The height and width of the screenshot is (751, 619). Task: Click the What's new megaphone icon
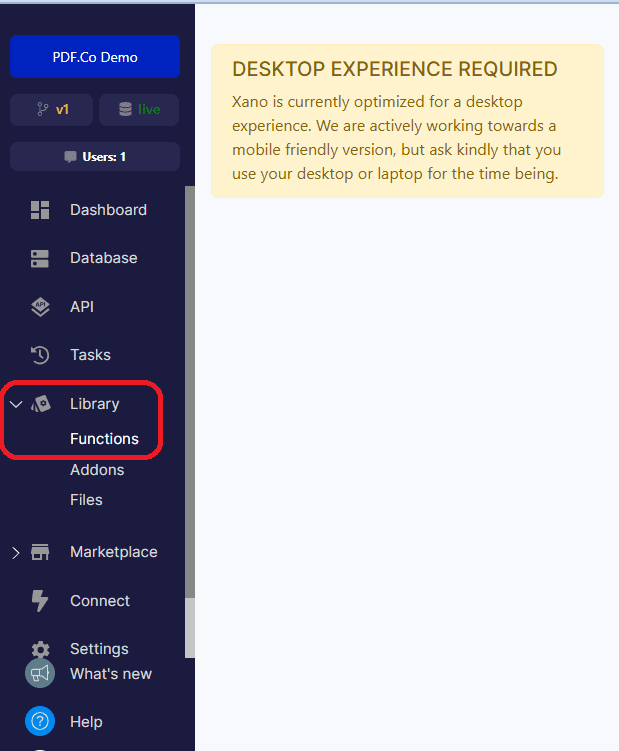tap(40, 674)
